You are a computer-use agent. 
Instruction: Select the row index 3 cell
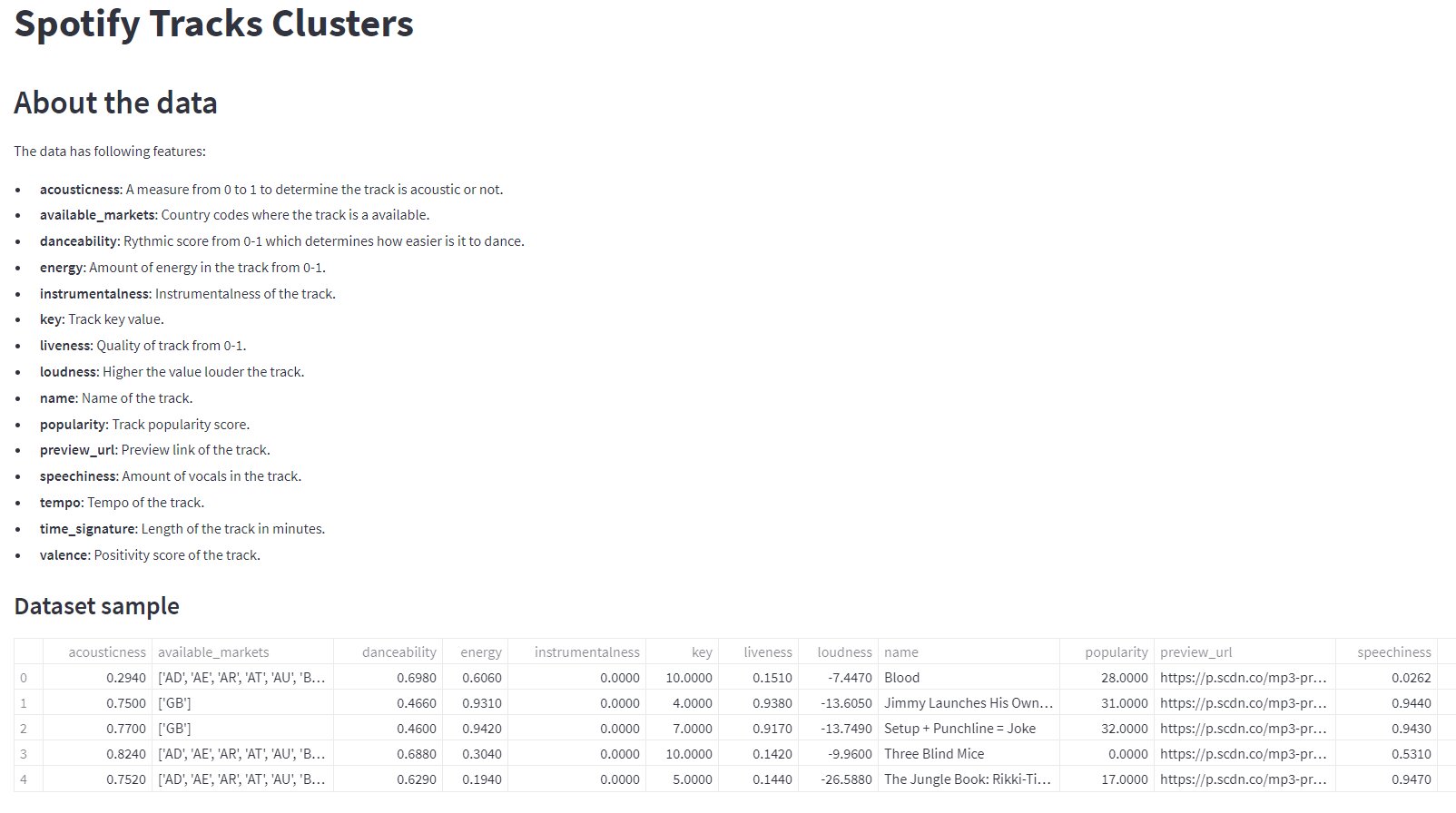[x=25, y=754]
